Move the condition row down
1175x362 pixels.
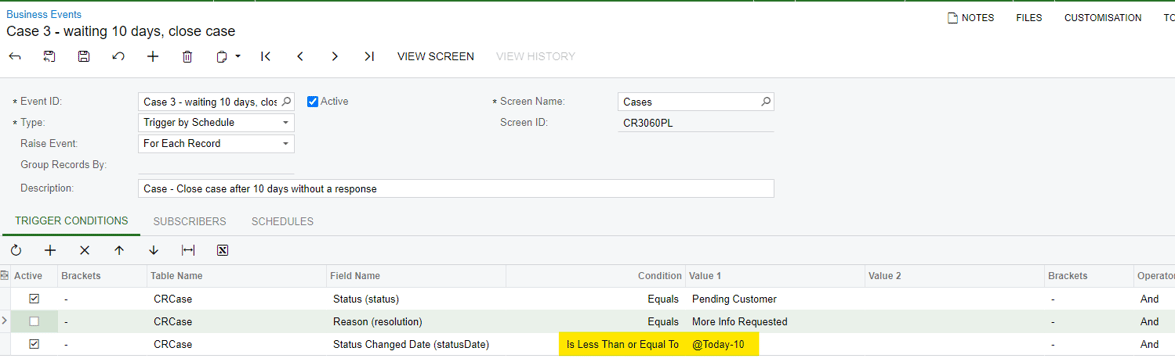(x=154, y=250)
